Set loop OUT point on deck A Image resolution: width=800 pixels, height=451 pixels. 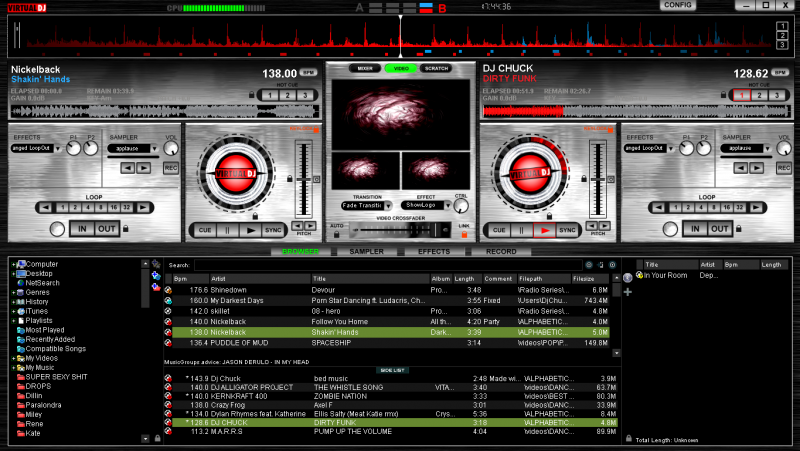(x=107, y=229)
